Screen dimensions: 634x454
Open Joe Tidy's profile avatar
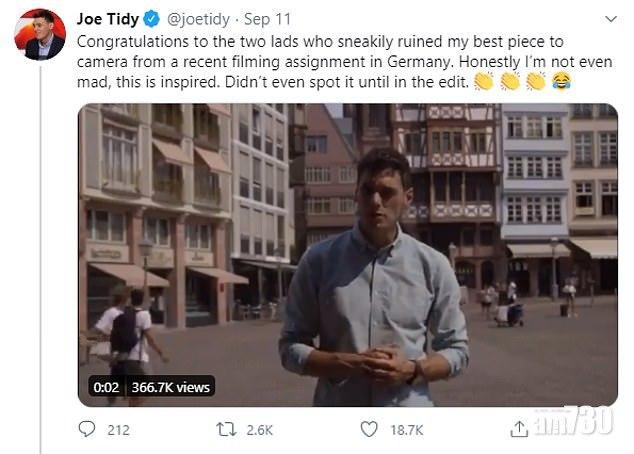[x=40, y=35]
